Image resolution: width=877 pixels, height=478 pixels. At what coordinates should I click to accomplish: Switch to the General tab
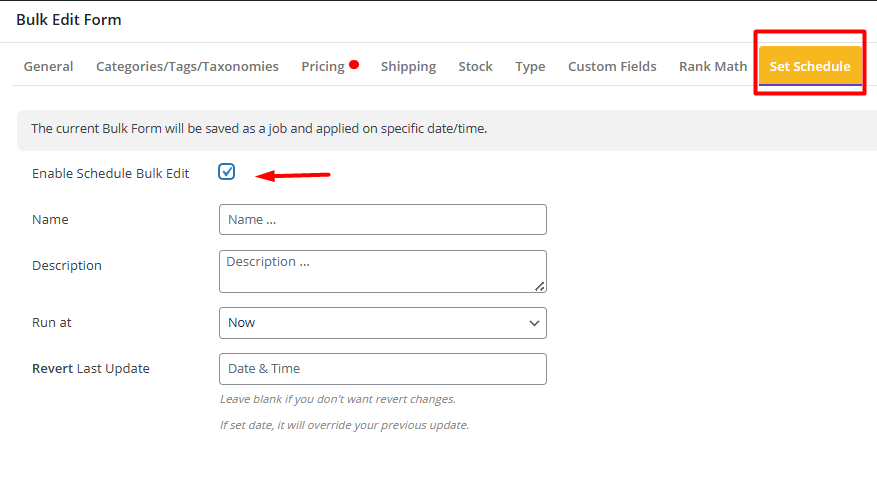click(48, 67)
